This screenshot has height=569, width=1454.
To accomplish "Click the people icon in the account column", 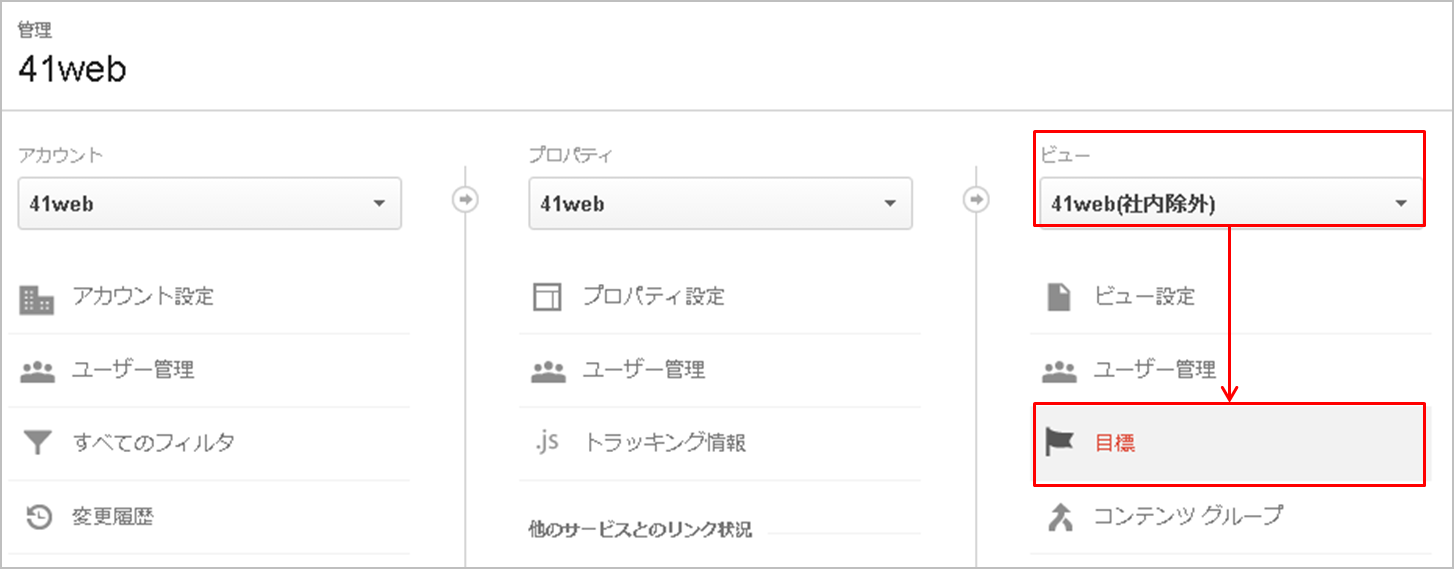I will [37, 371].
